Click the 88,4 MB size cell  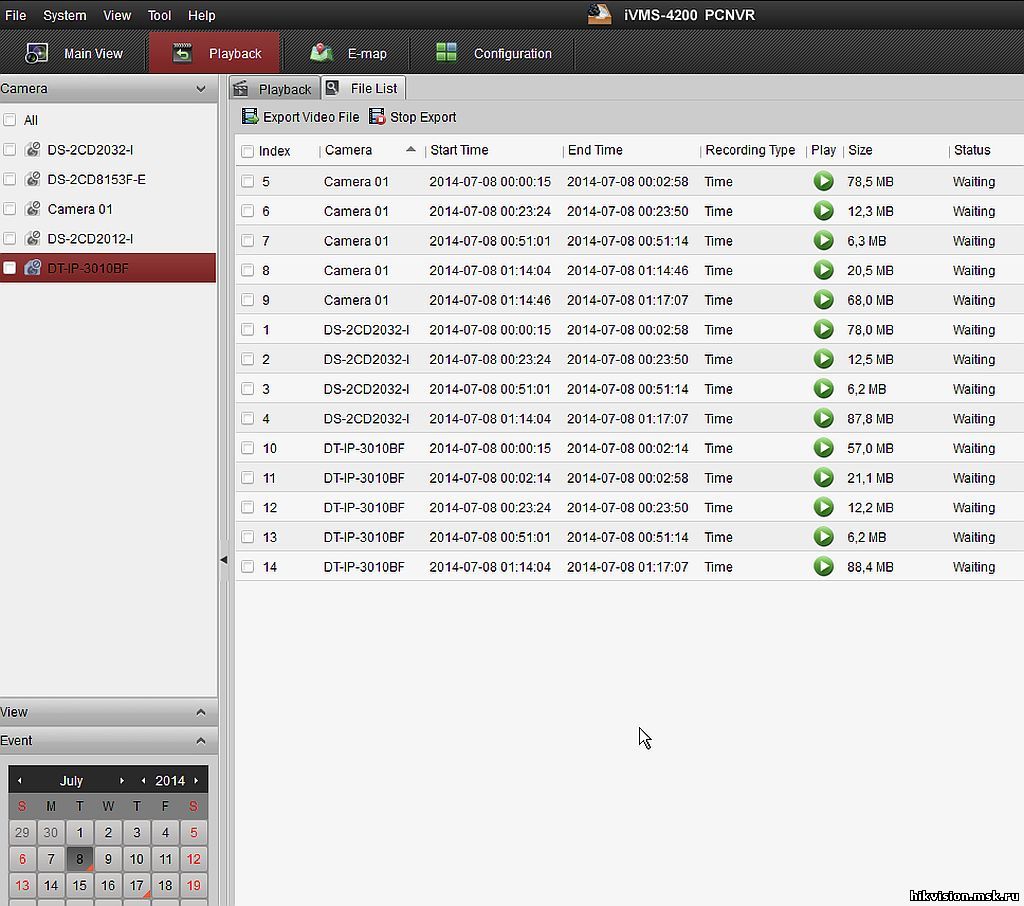click(870, 567)
